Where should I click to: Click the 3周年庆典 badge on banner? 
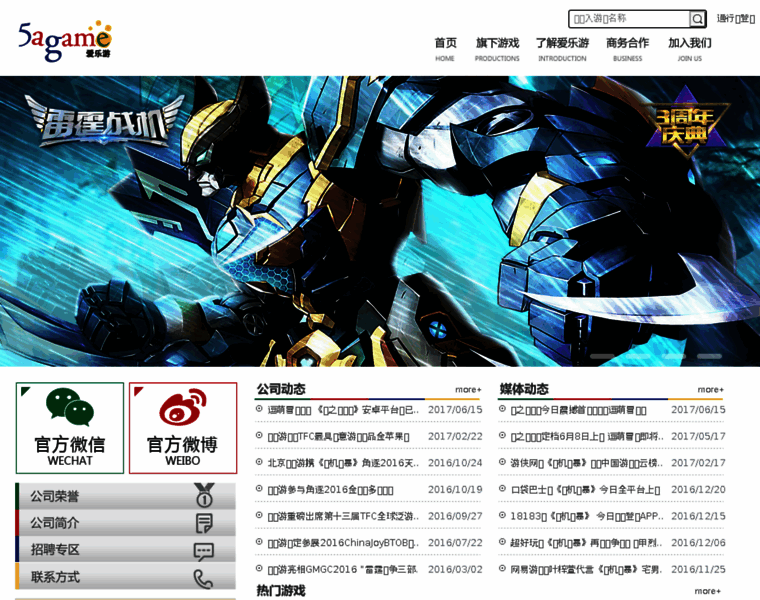pos(685,124)
